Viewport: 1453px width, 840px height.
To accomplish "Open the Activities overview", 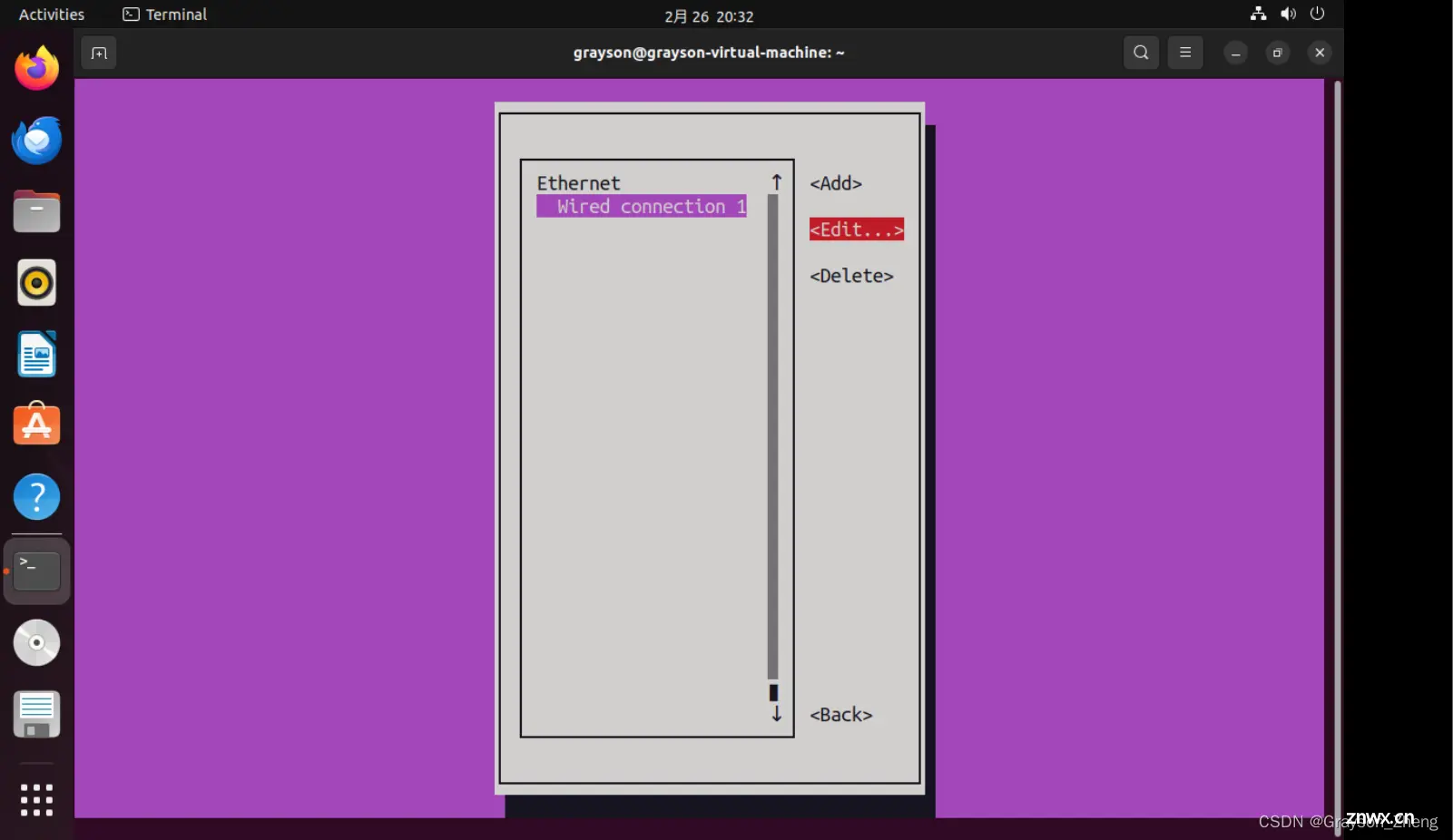I will [x=52, y=15].
